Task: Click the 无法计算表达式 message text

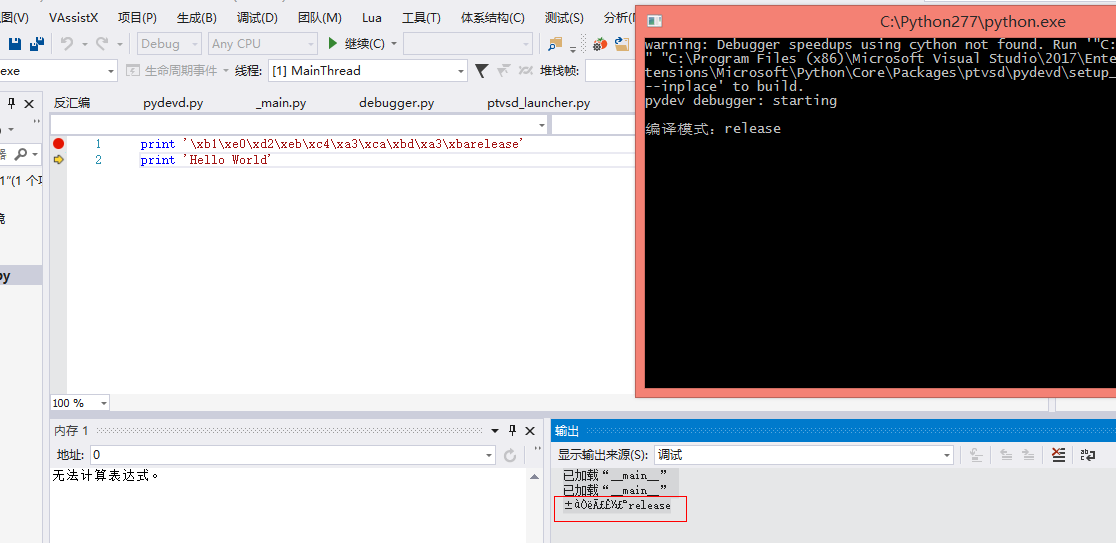Action: tap(105, 475)
